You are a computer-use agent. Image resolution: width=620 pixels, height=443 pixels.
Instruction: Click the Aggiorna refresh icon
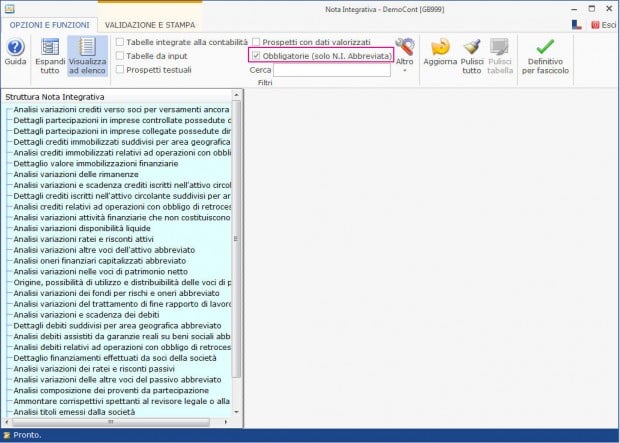click(x=440, y=47)
